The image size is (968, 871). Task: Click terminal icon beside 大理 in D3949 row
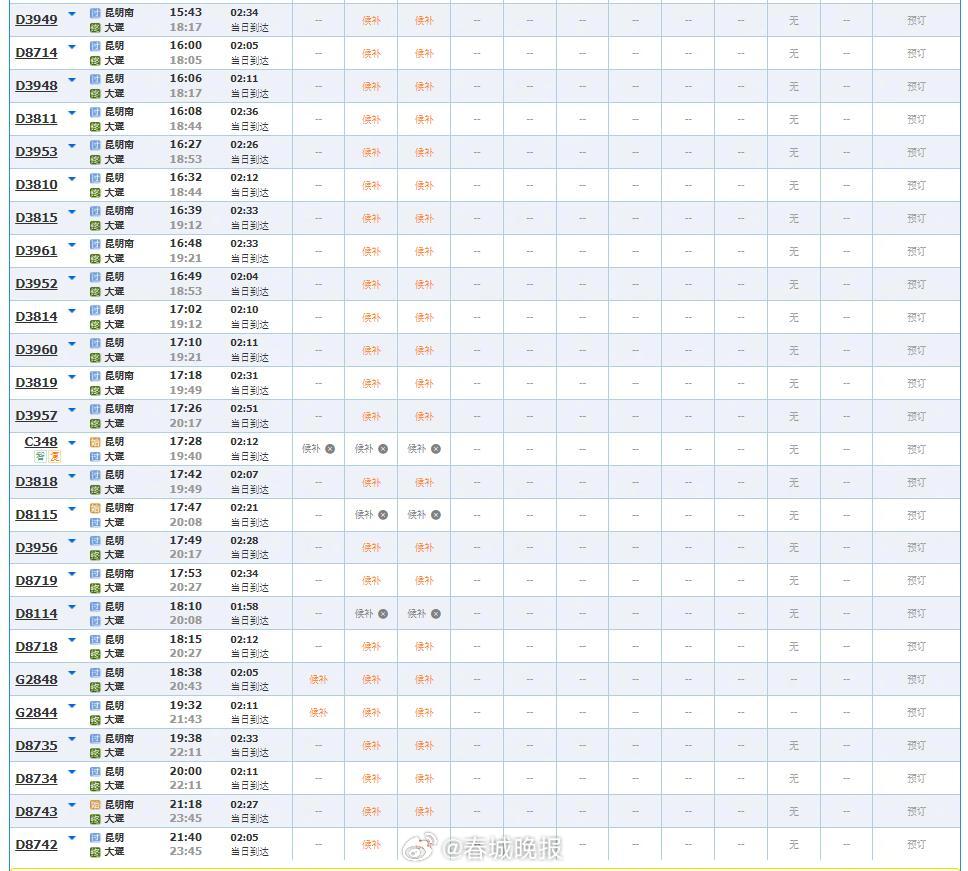(95, 28)
